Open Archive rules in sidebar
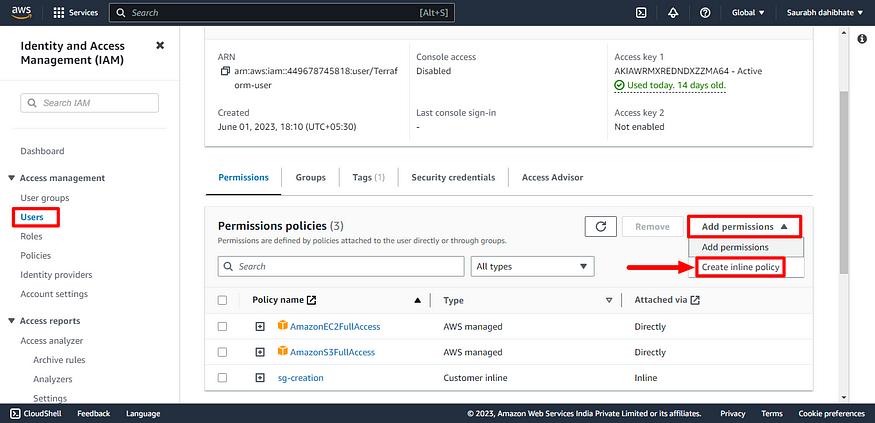This screenshot has width=875, height=423. (x=59, y=360)
